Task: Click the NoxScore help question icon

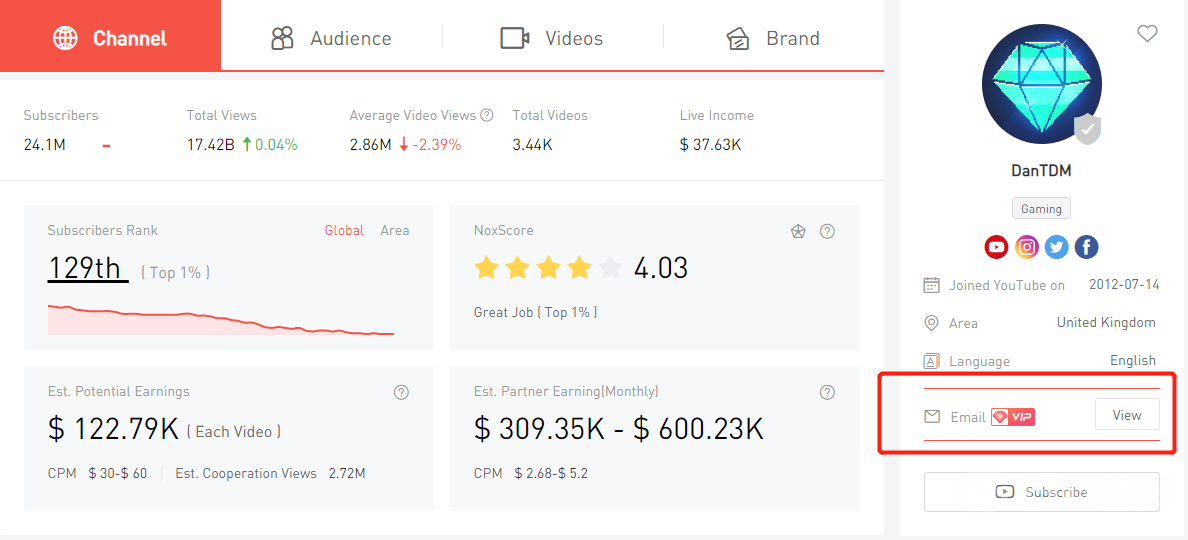Action: pyautogui.click(x=827, y=231)
